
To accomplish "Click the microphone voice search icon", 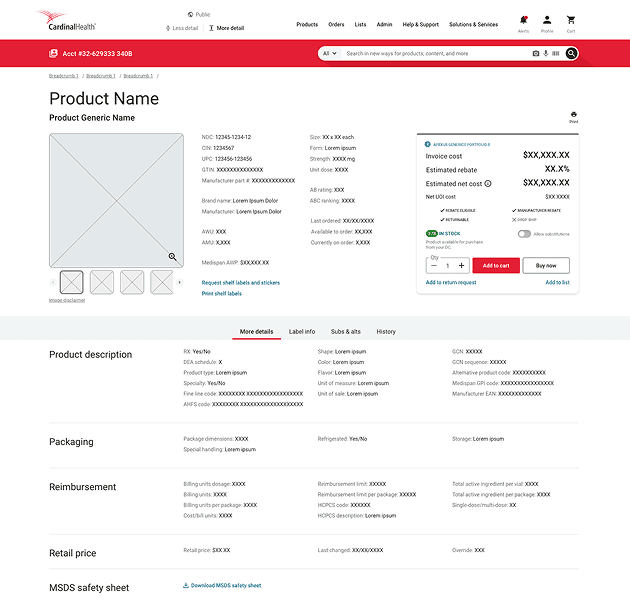I will coord(546,53).
